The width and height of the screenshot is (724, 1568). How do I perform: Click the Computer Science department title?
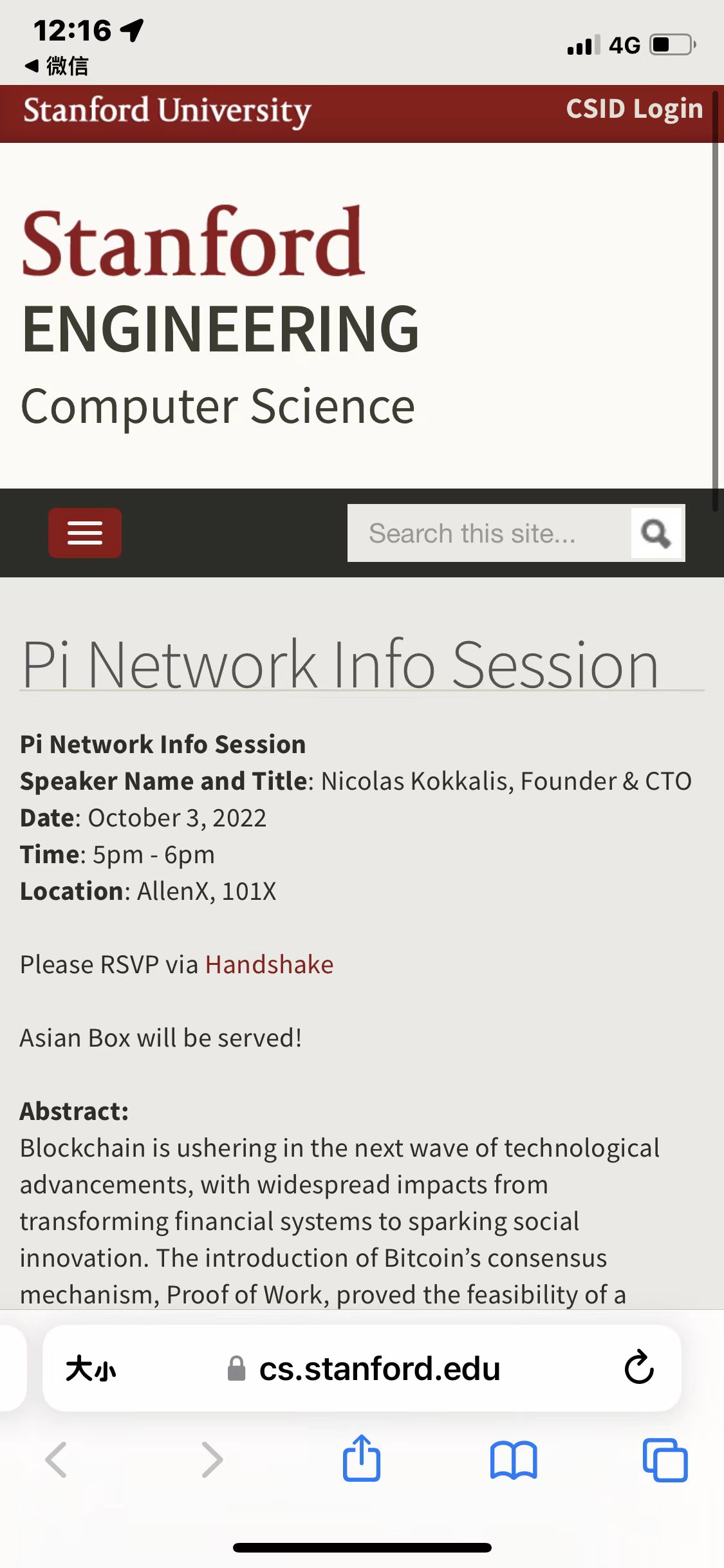[218, 407]
